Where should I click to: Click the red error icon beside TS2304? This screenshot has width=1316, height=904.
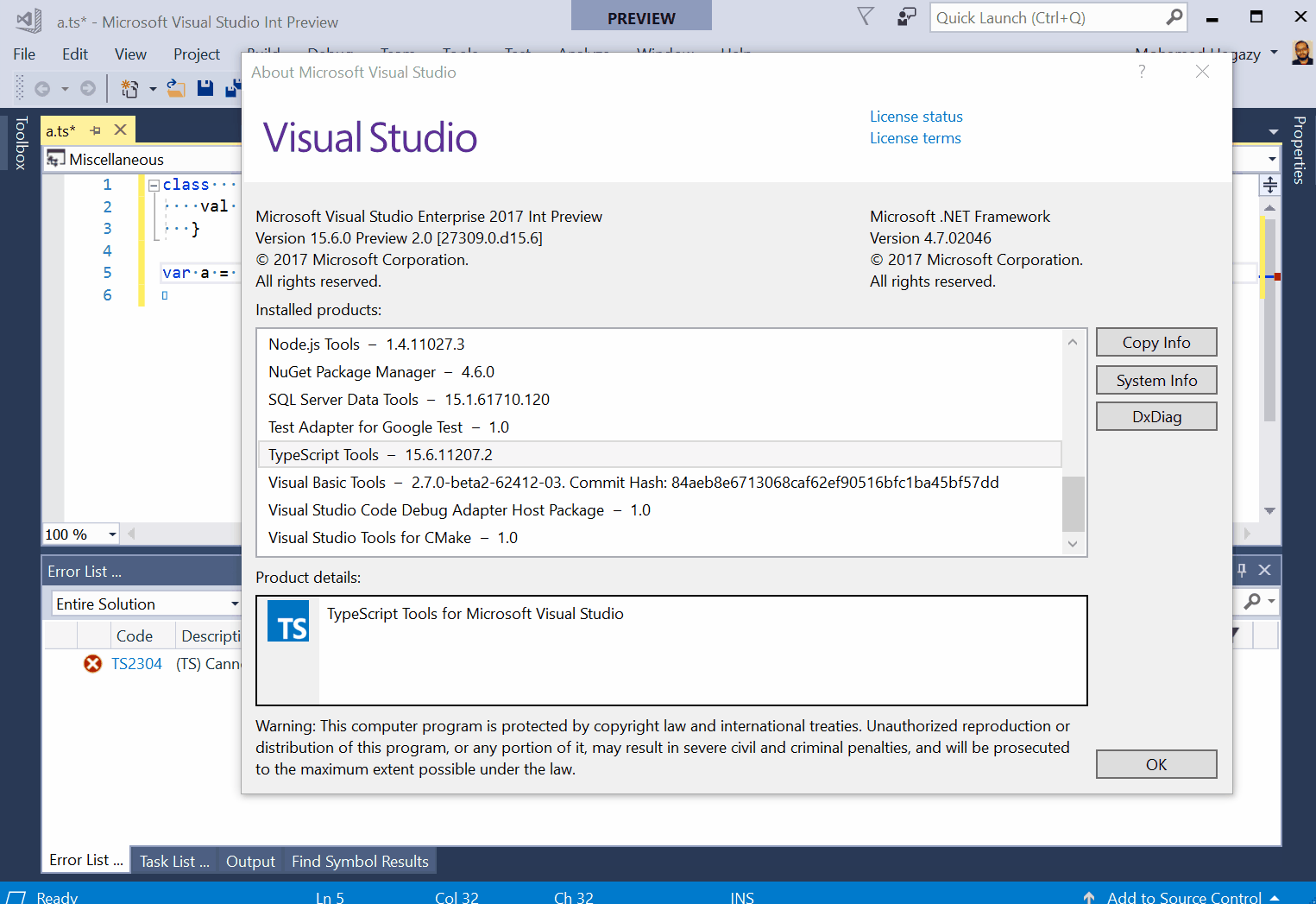click(92, 663)
